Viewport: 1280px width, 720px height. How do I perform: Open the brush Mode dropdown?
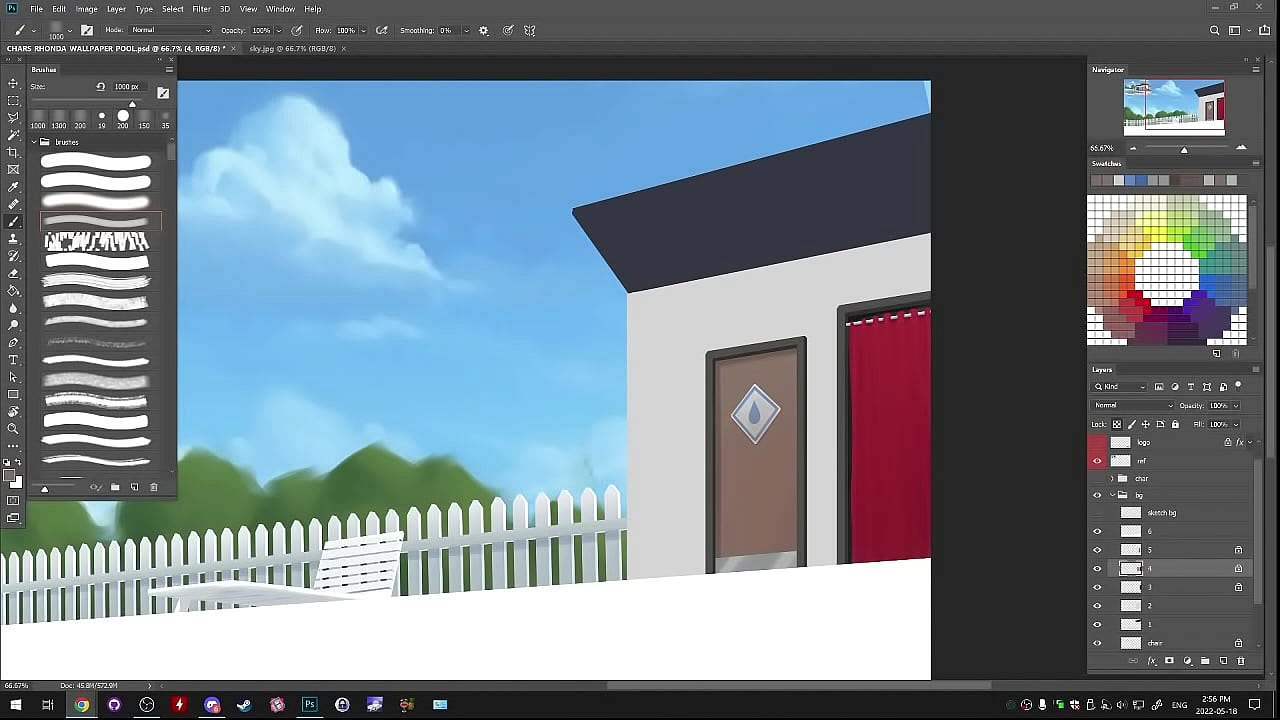170,30
